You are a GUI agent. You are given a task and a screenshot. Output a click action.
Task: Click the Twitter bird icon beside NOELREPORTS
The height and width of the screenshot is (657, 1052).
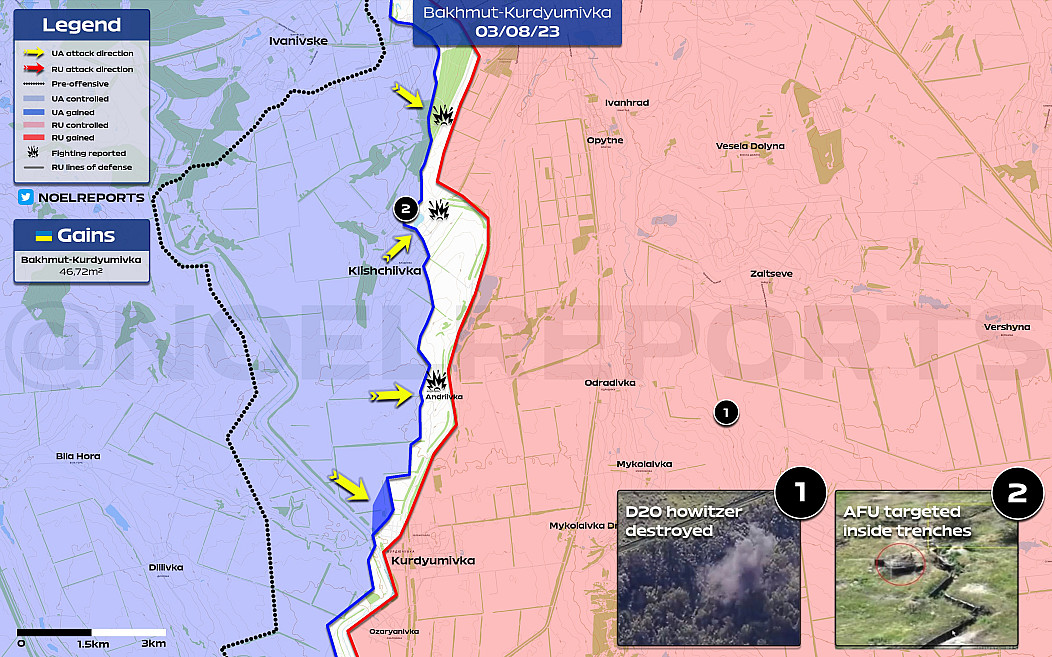click(25, 197)
